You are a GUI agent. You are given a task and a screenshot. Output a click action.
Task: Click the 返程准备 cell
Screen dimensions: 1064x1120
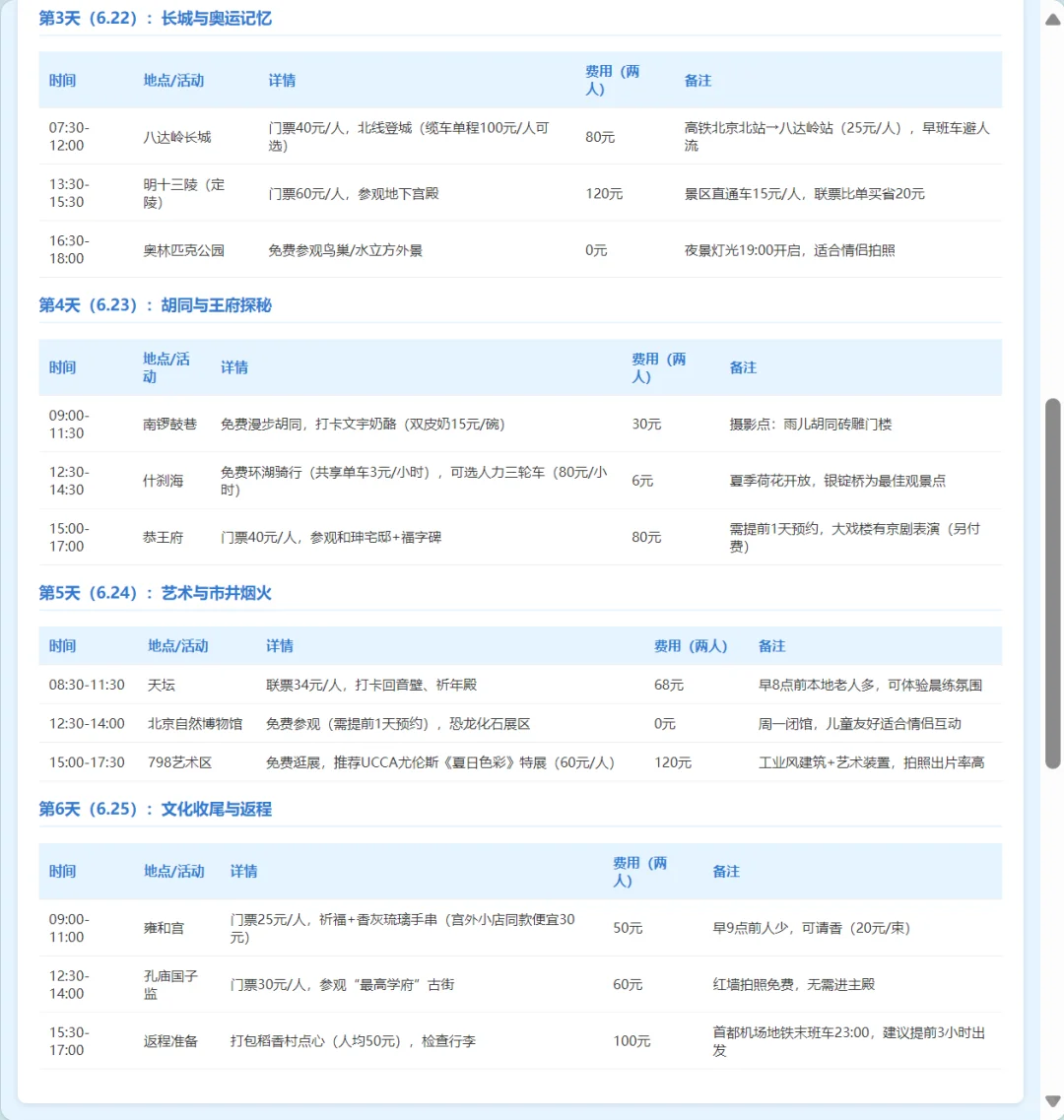click(x=170, y=1041)
